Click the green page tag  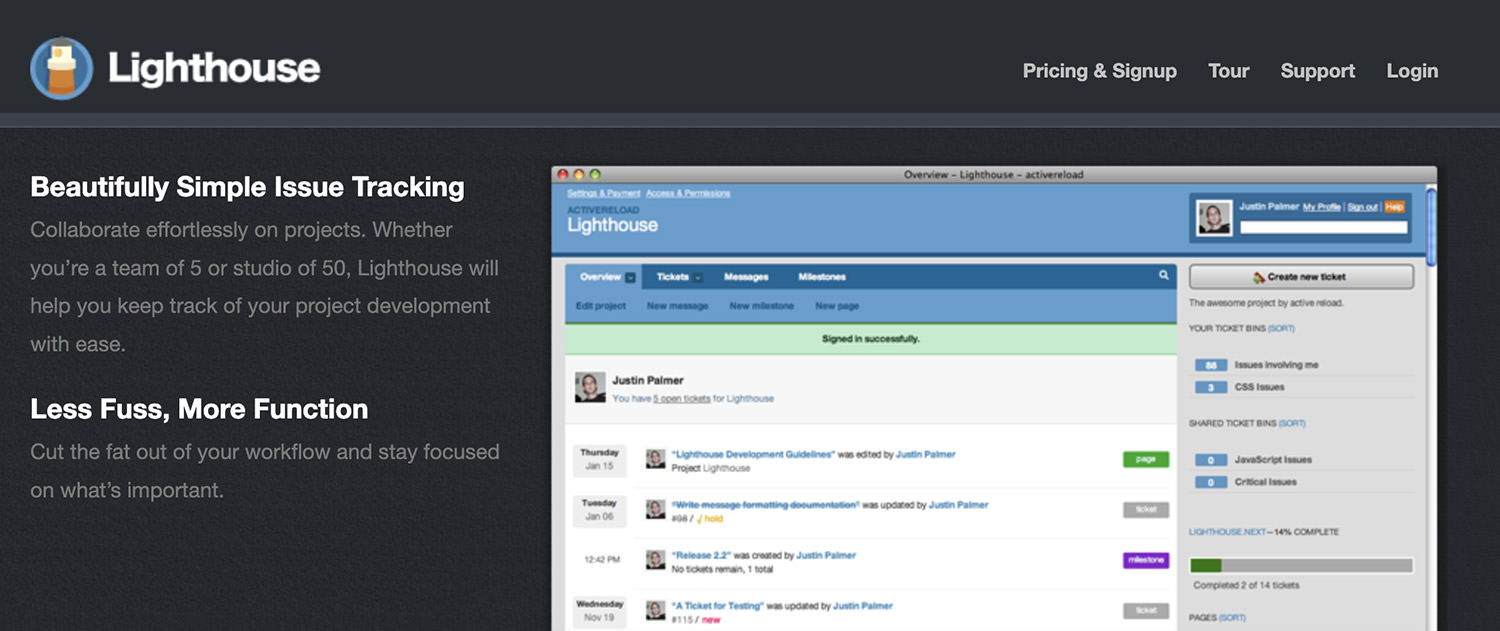click(1146, 459)
